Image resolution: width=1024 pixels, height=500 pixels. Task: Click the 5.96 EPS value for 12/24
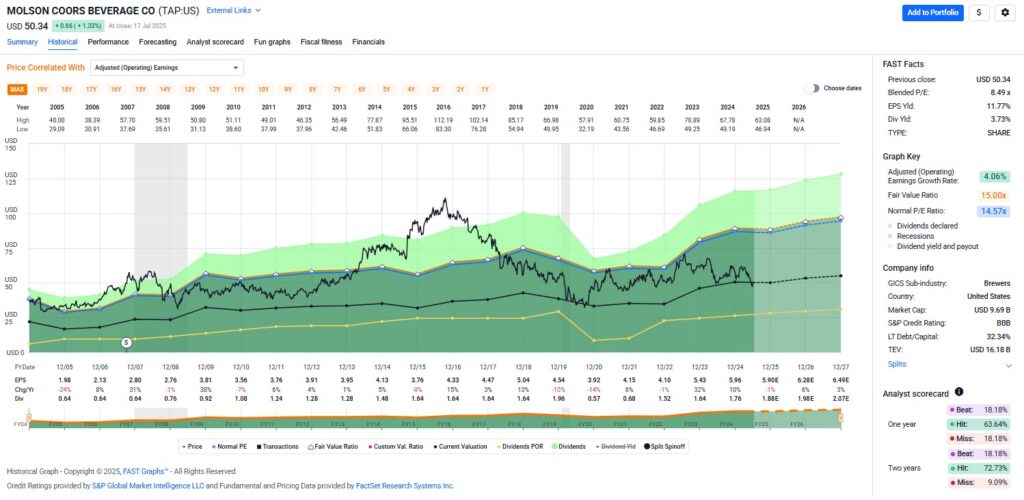point(735,379)
